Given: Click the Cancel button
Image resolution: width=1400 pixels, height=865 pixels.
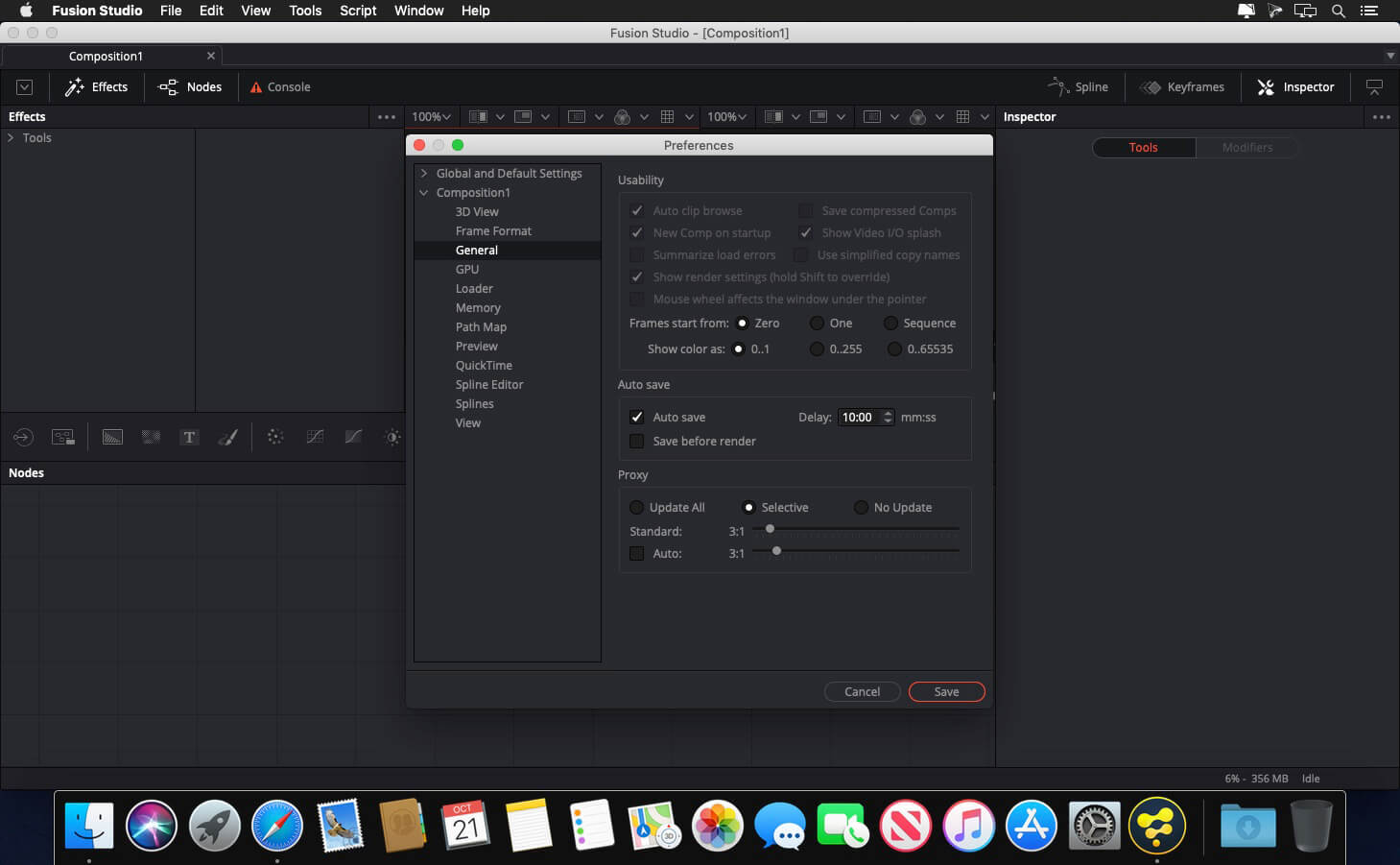Looking at the screenshot, I should click(x=862, y=692).
